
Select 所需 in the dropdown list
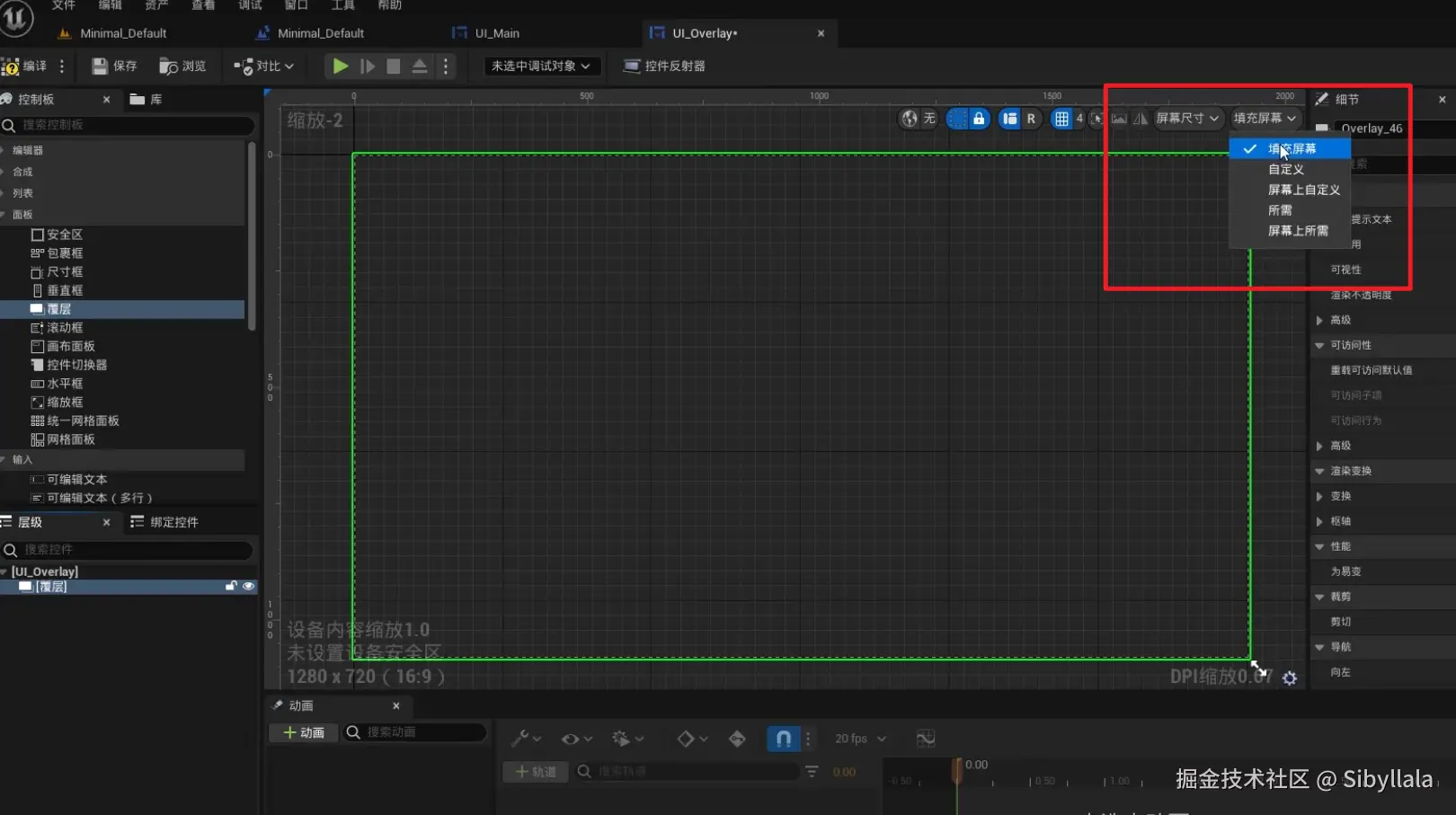coord(1291,210)
